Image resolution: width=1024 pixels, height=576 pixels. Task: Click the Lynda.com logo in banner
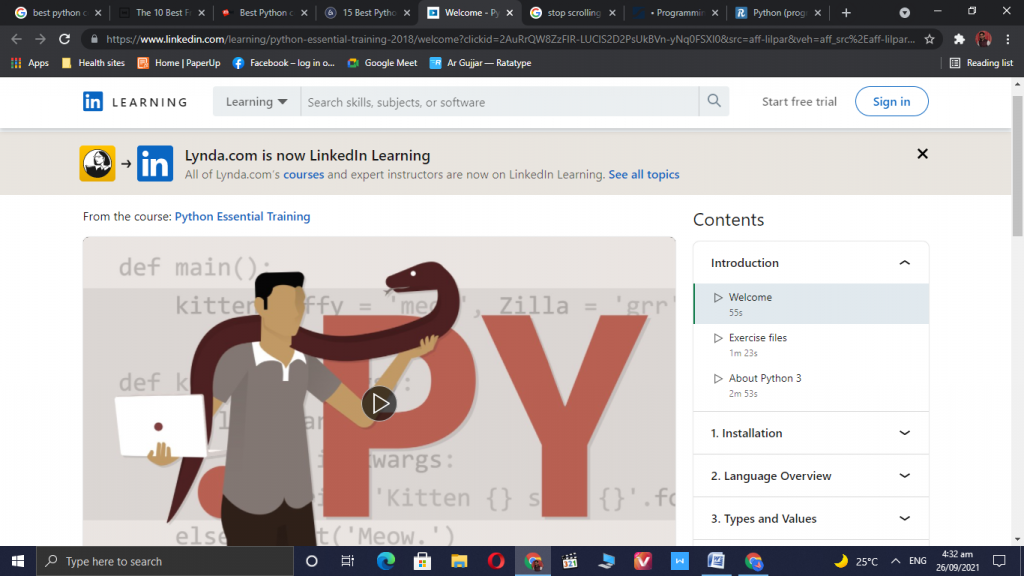pyautogui.click(x=97, y=163)
